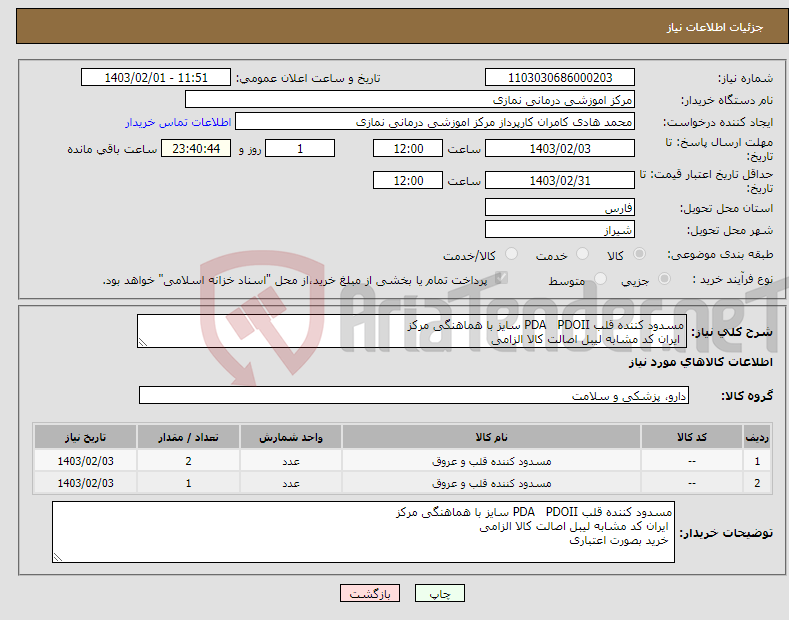Select the خدمت radio button
The image size is (789, 620).
pyautogui.click(x=582, y=254)
